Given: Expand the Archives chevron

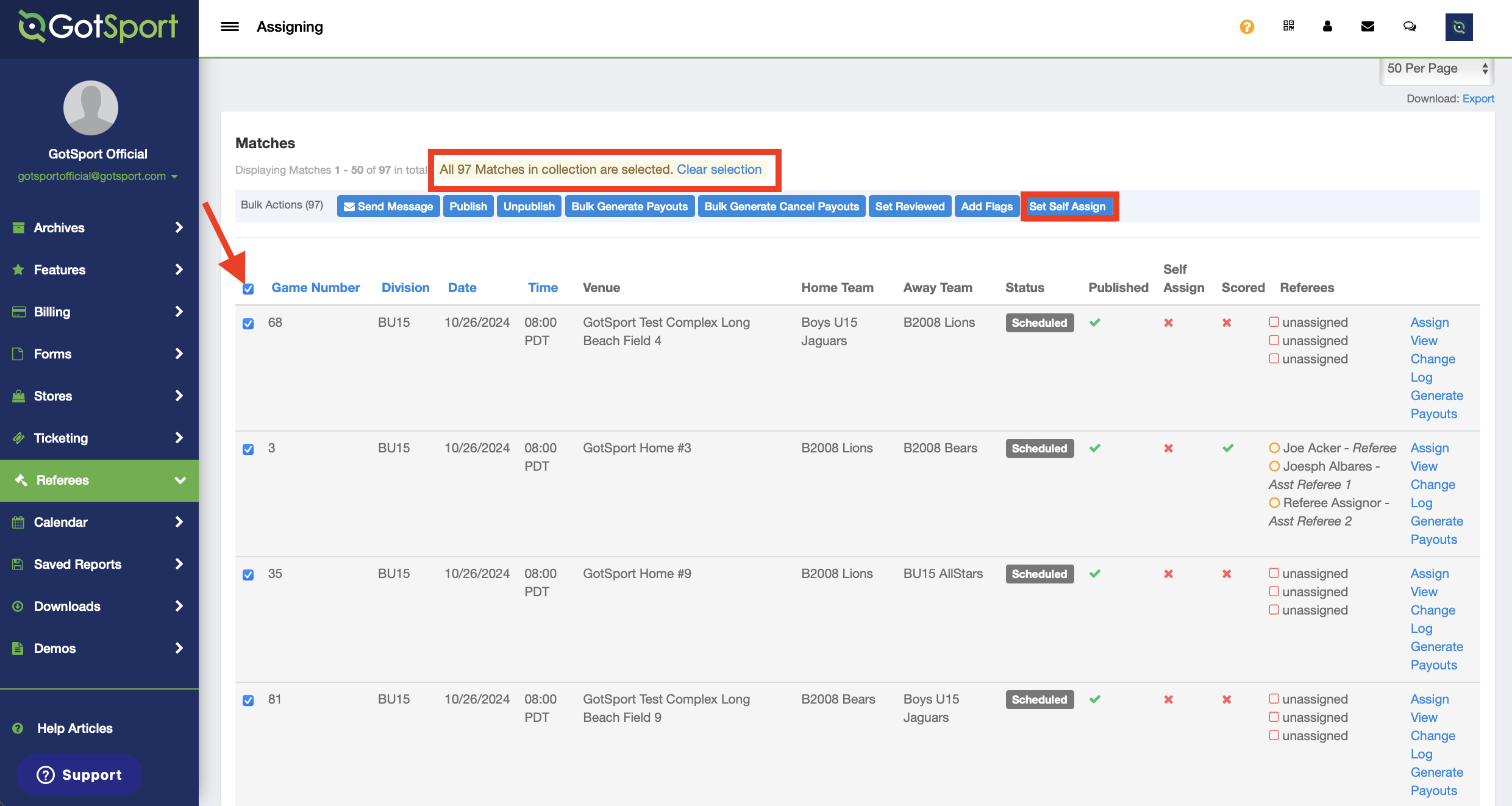Looking at the screenshot, I should 179,227.
